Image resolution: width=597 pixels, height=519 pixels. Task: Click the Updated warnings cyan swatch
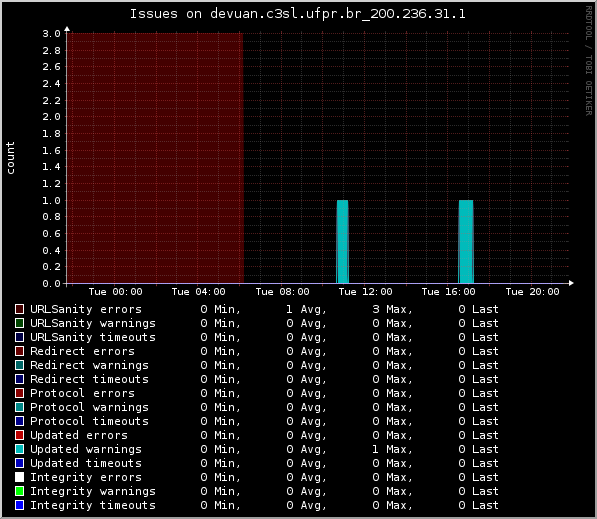[19, 449]
